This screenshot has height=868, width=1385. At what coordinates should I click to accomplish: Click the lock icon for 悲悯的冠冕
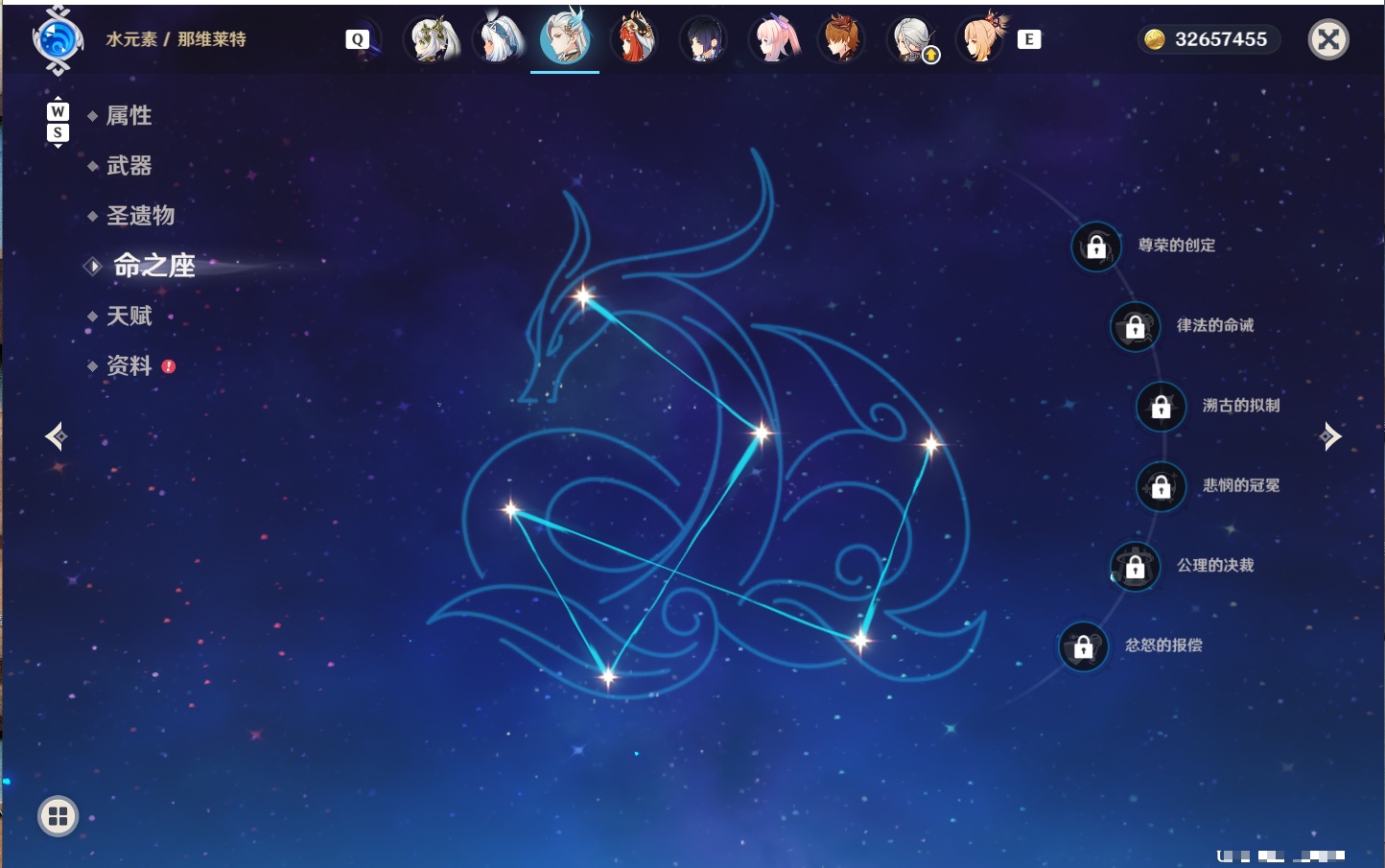[x=1161, y=486]
